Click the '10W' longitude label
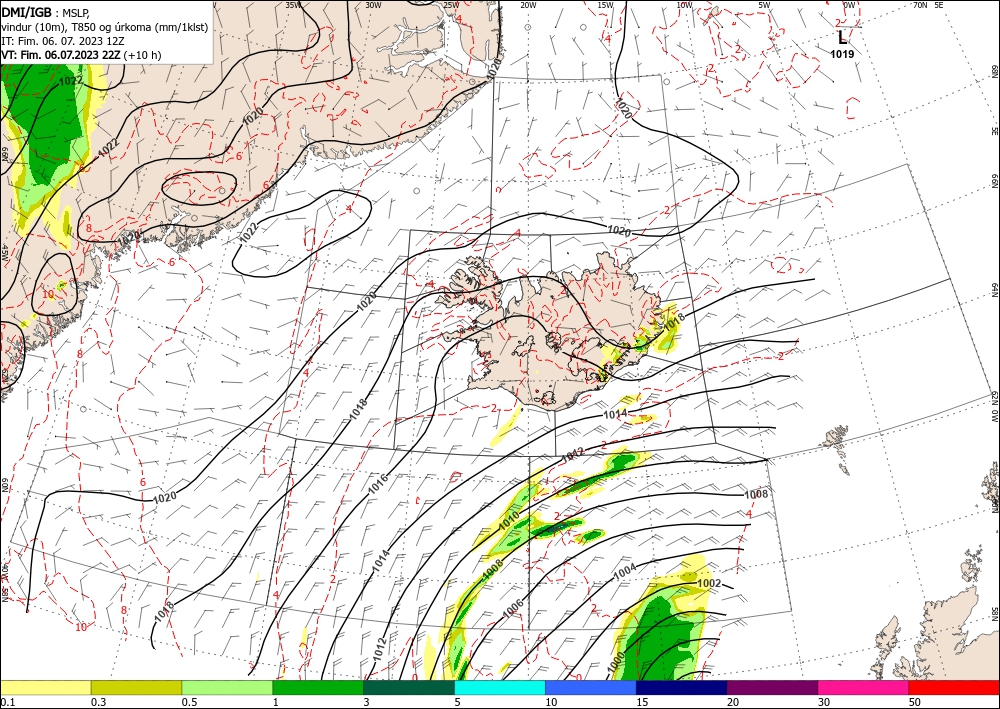Viewport: 1000px width, 709px height. point(684,5)
